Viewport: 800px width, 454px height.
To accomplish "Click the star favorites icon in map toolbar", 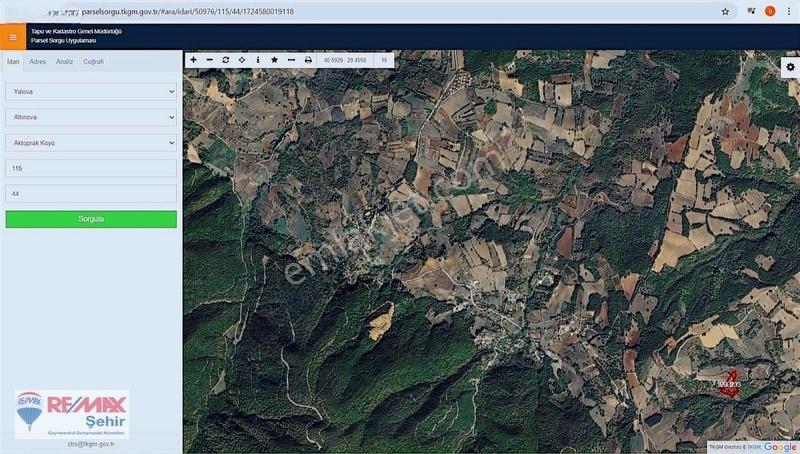I will [x=274, y=60].
